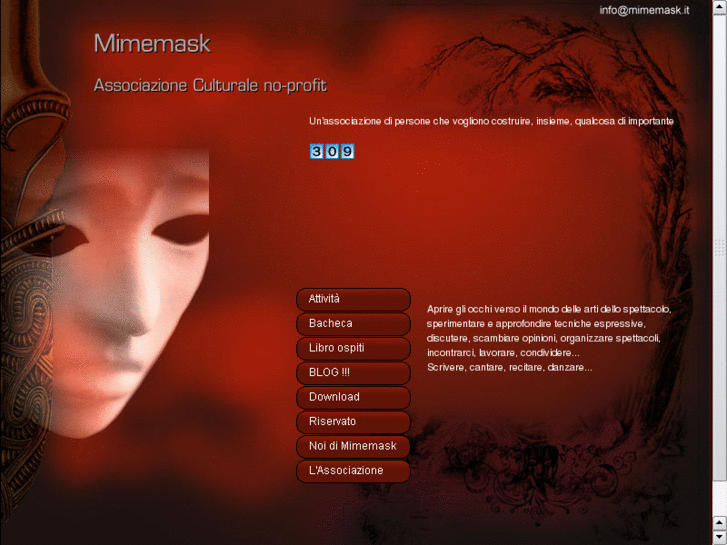Click the tagline starting "Un'associazione di persone"

[x=491, y=122]
